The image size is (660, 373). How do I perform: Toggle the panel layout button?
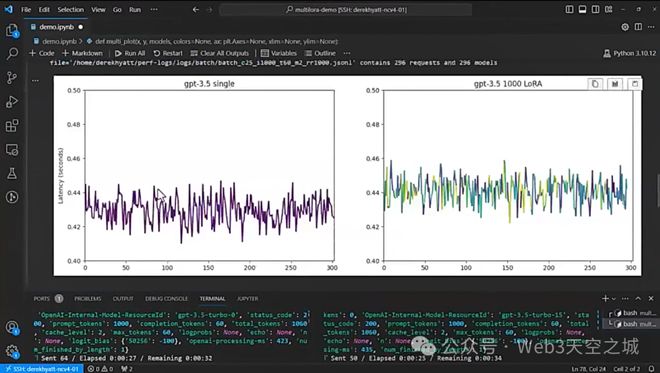pyautogui.click(x=583, y=9)
